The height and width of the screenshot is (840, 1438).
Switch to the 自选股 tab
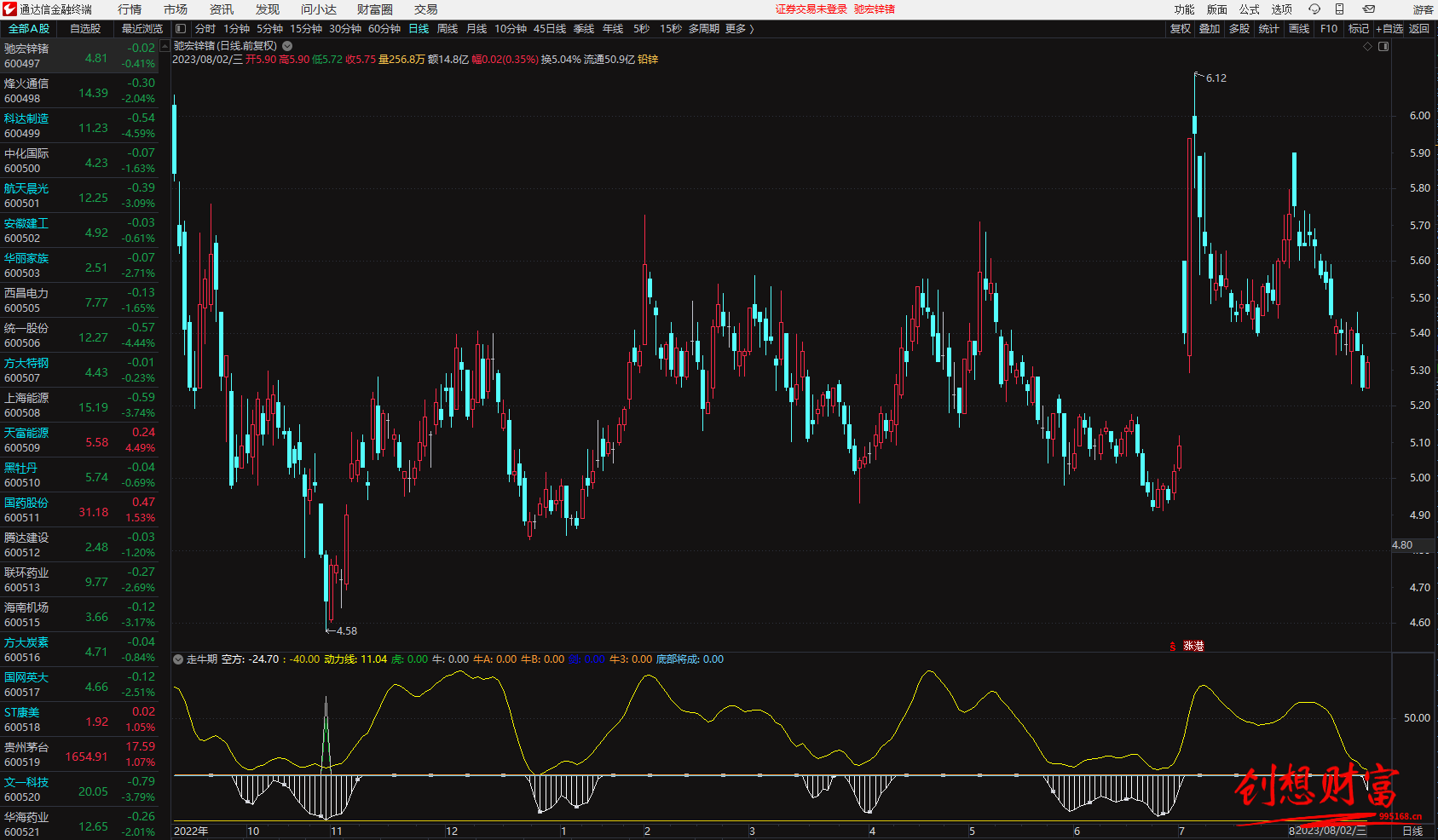85,29
